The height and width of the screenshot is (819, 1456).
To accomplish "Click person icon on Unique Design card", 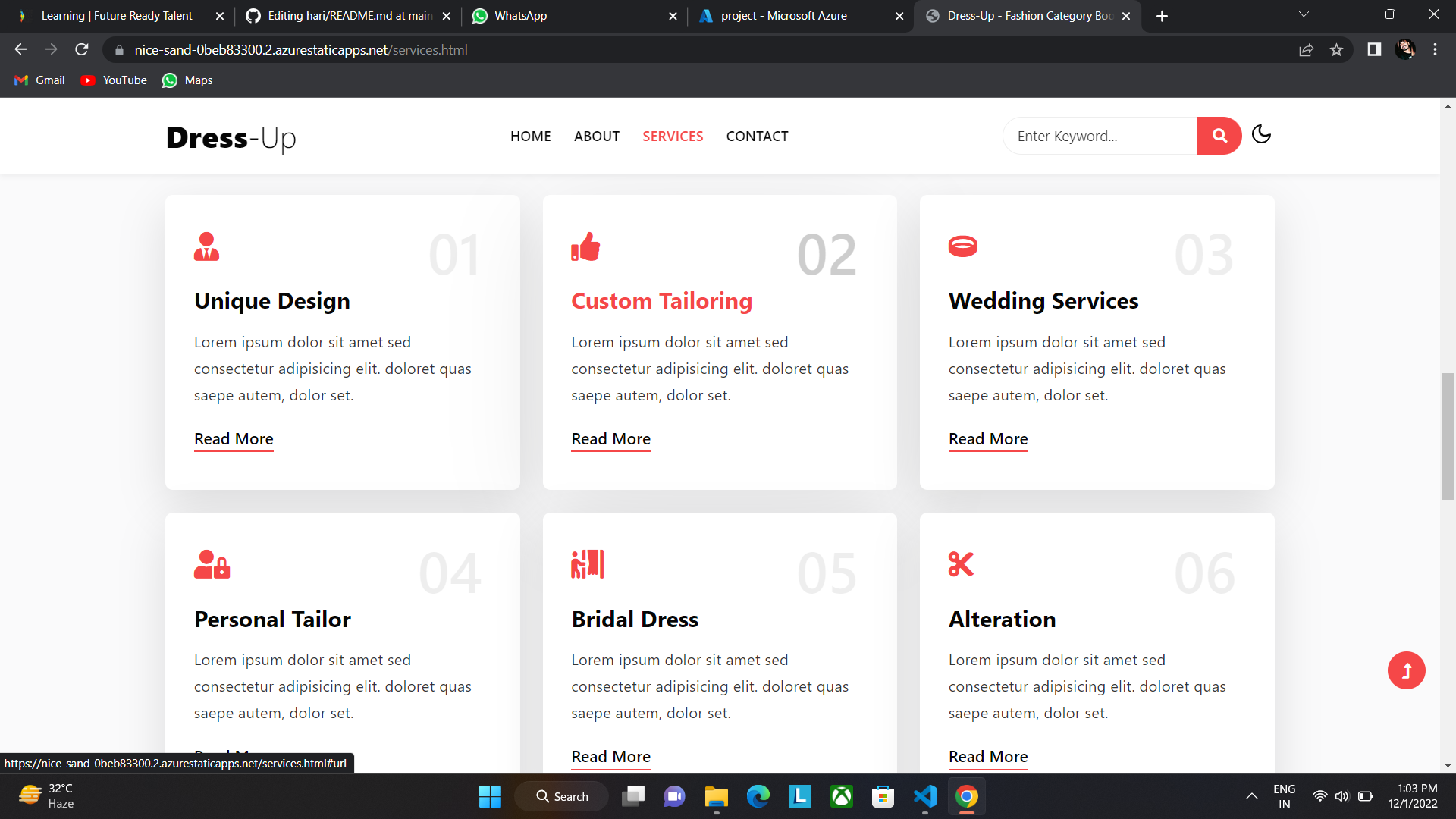I will tap(206, 246).
